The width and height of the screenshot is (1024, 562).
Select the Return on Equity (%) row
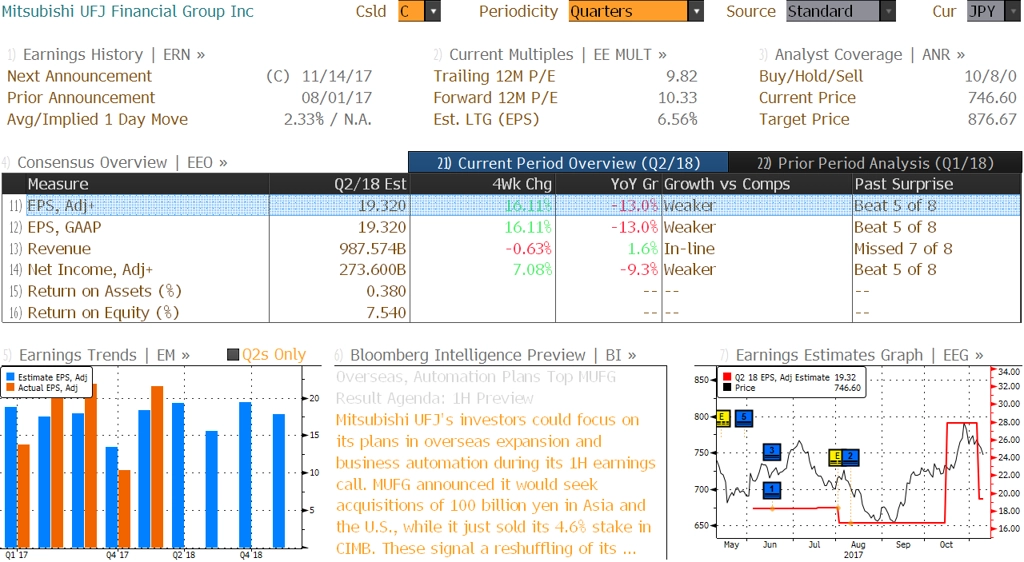click(x=511, y=313)
